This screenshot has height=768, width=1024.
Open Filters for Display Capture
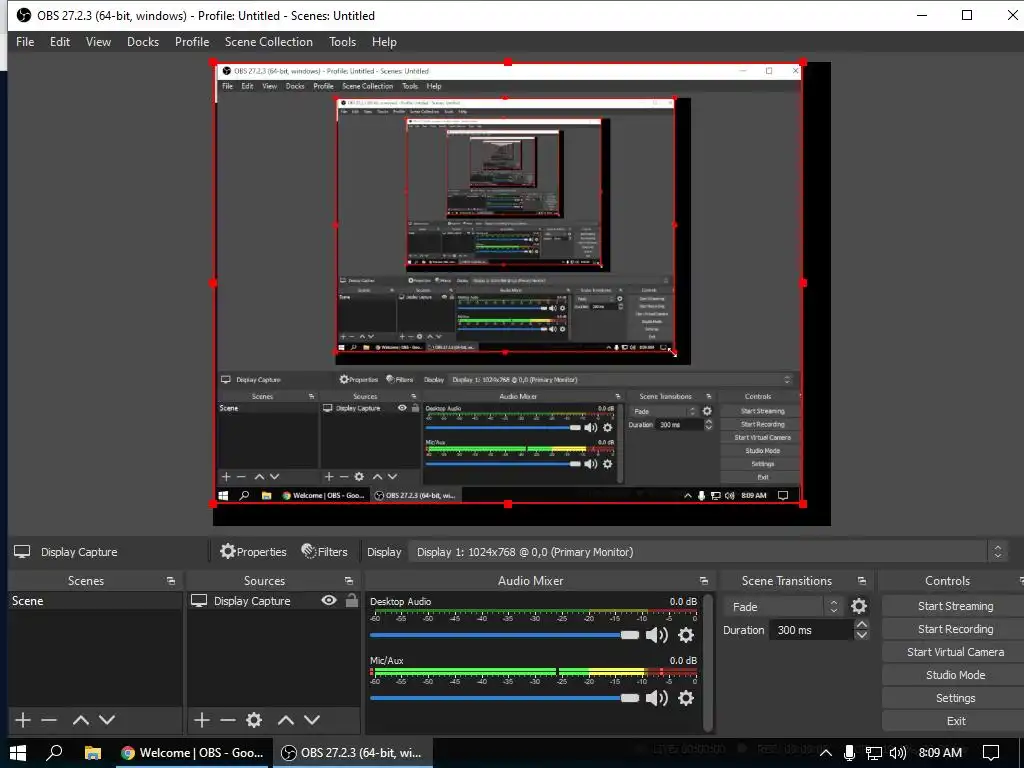click(x=325, y=552)
